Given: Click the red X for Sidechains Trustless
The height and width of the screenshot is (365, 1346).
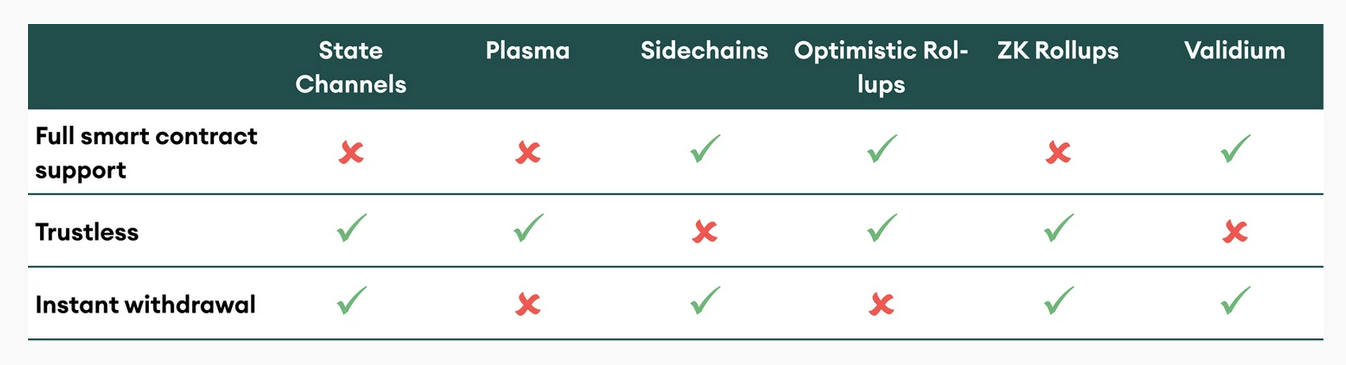Looking at the screenshot, I should tap(705, 232).
